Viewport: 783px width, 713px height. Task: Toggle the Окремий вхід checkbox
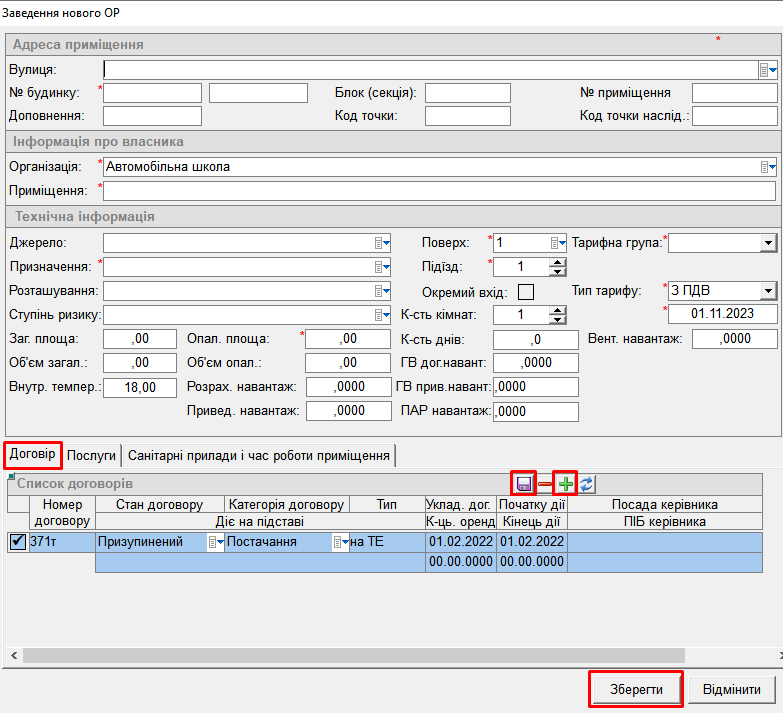(525, 292)
